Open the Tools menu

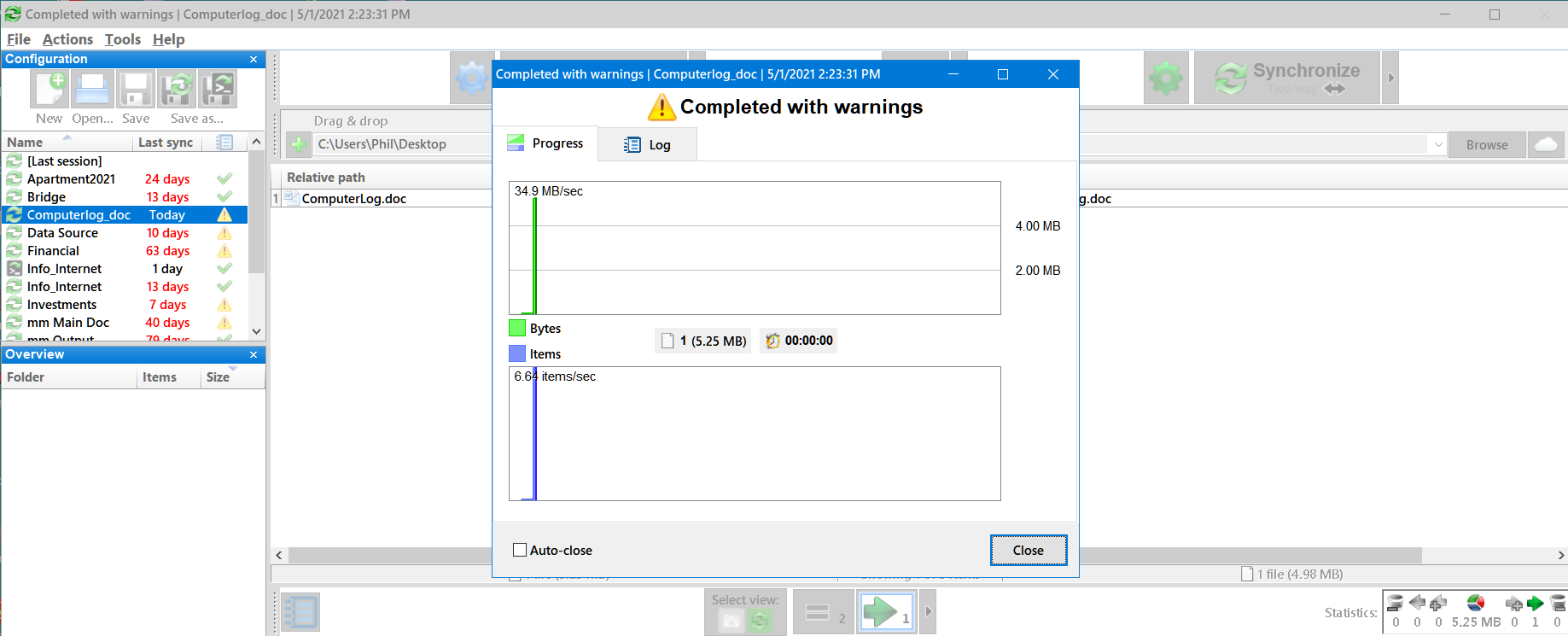coord(123,39)
